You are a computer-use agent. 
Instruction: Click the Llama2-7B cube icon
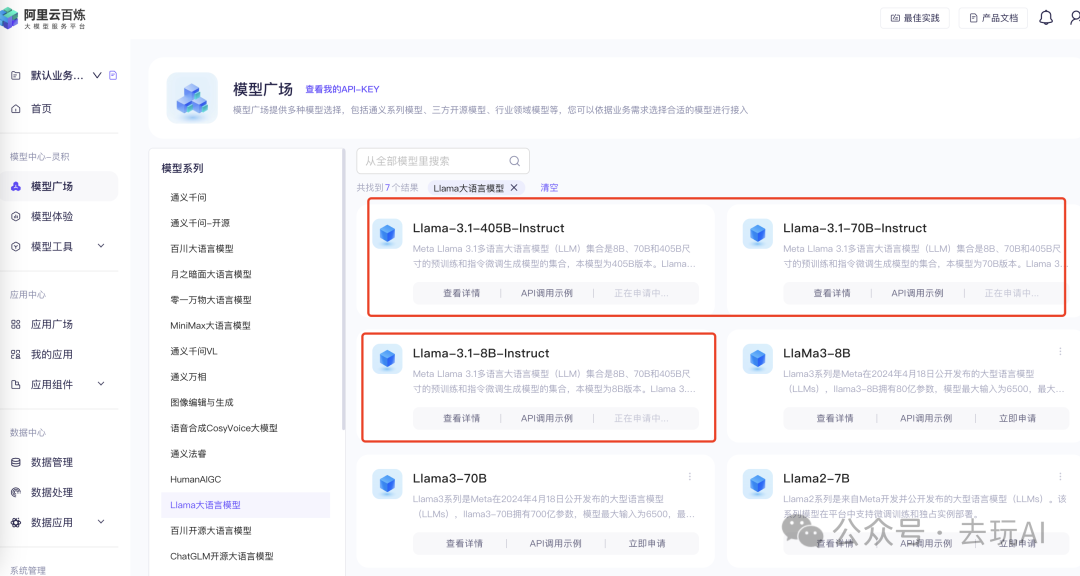pos(758,484)
